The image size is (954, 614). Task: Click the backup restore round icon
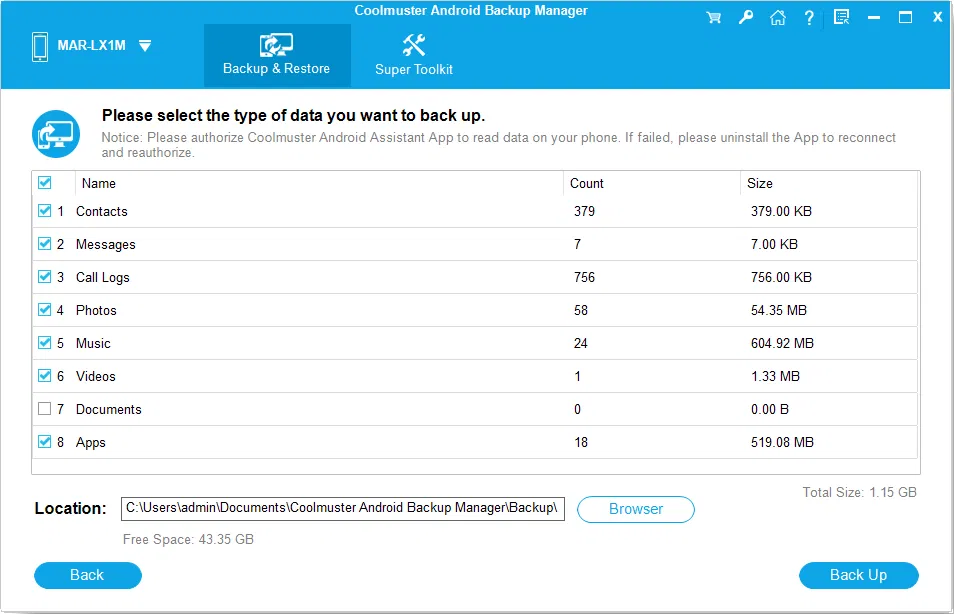[x=56, y=134]
